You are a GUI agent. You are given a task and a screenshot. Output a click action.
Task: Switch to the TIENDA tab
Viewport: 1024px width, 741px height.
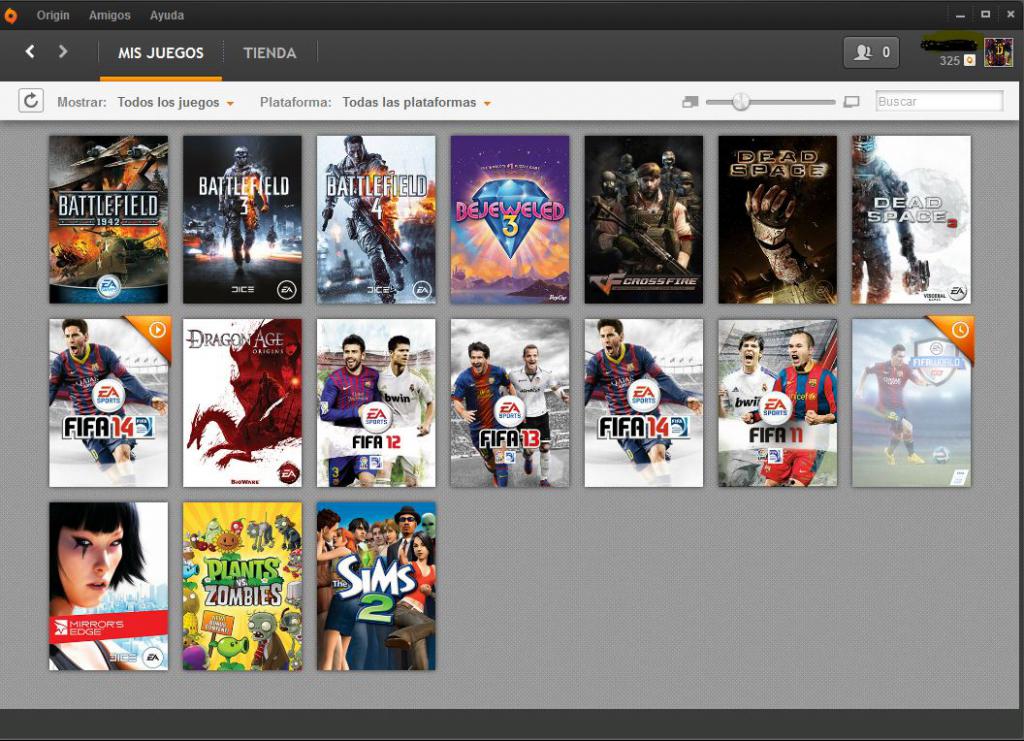(270, 53)
